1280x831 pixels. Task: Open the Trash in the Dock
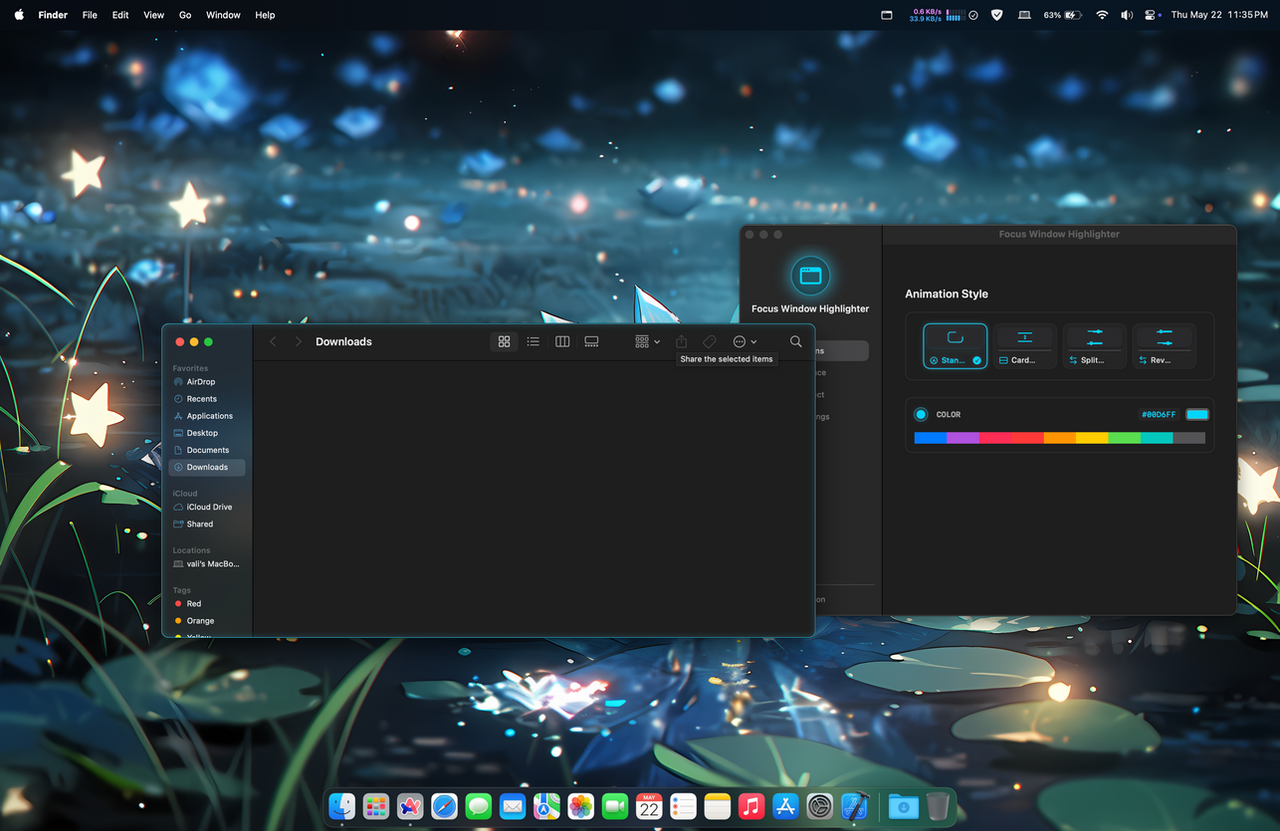click(x=937, y=806)
